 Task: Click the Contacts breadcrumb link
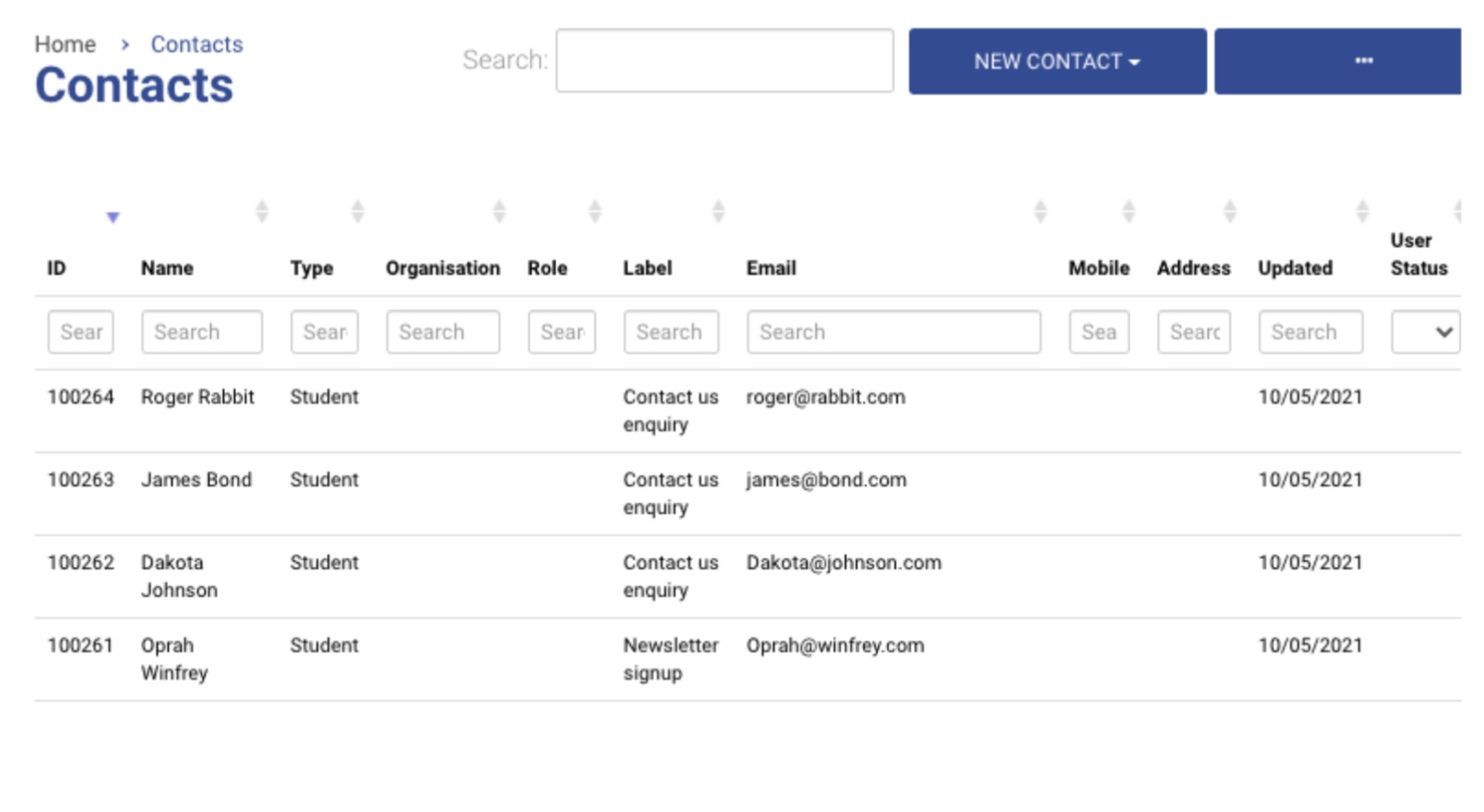(197, 44)
